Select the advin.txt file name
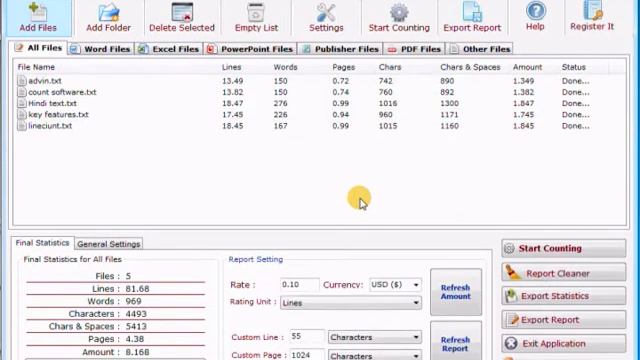The width and height of the screenshot is (640, 360). point(45,81)
